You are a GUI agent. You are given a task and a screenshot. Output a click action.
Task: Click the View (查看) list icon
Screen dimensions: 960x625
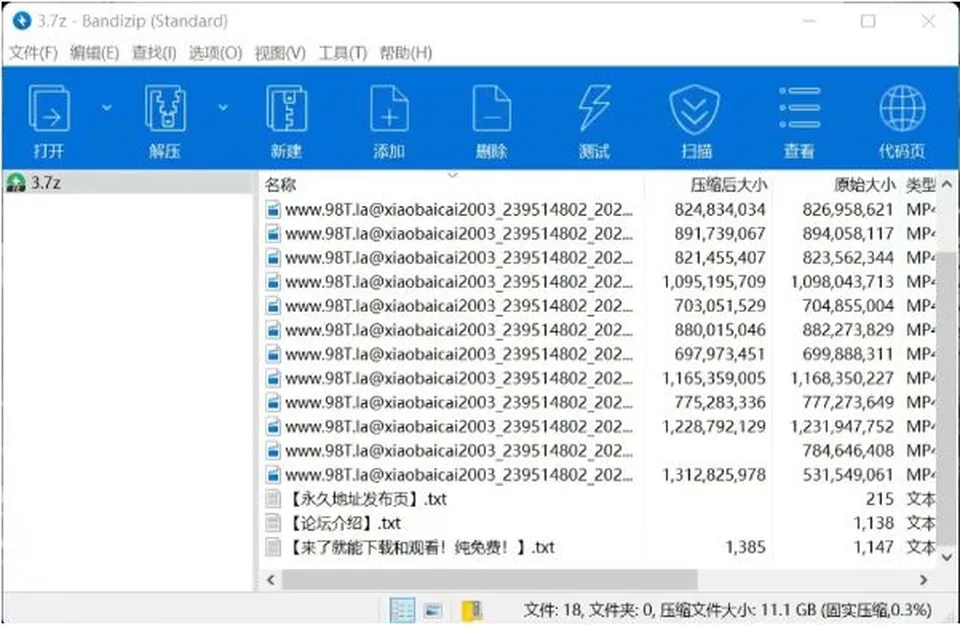[800, 108]
